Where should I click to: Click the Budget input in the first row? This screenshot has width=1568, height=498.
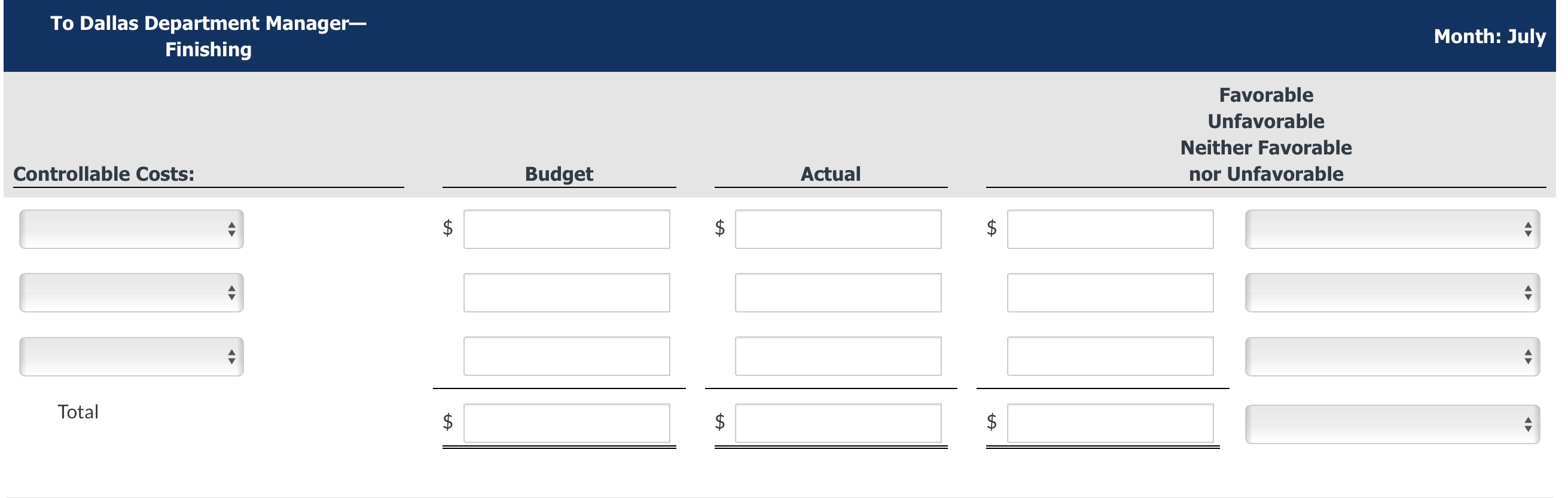click(566, 229)
